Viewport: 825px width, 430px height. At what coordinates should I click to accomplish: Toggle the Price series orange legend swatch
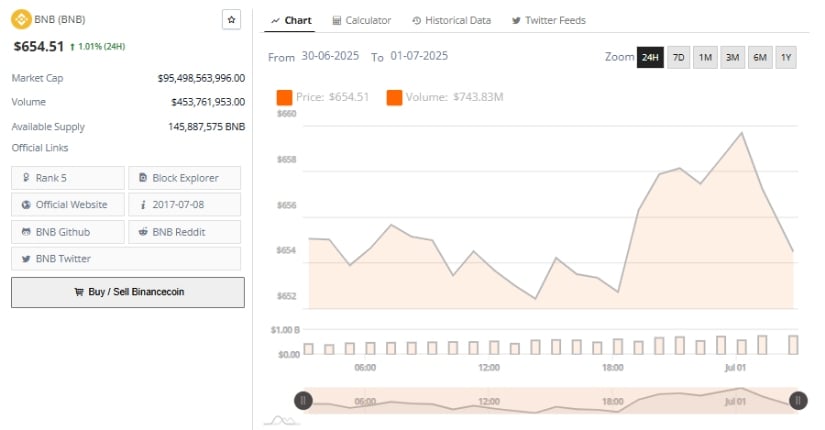284,97
